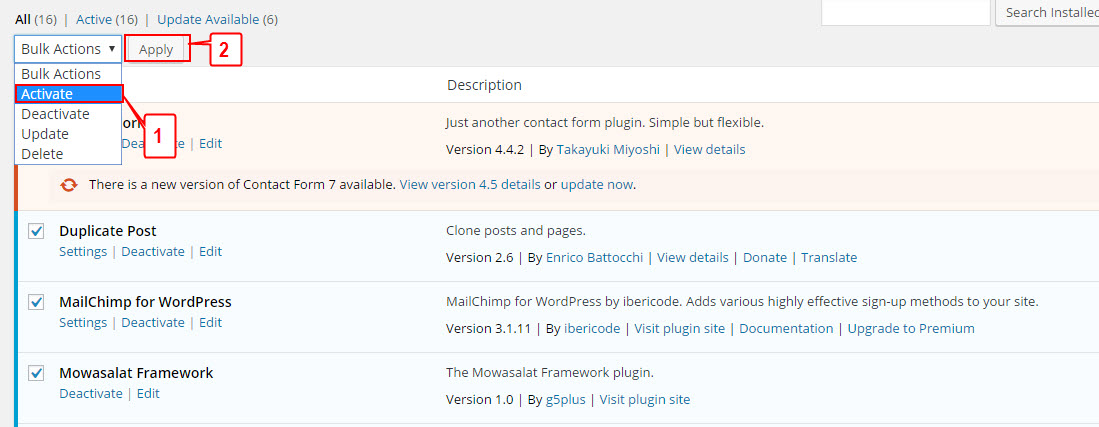This screenshot has width=1099, height=427.
Task: Click the 'Version 4.4.2' text
Action: point(485,149)
